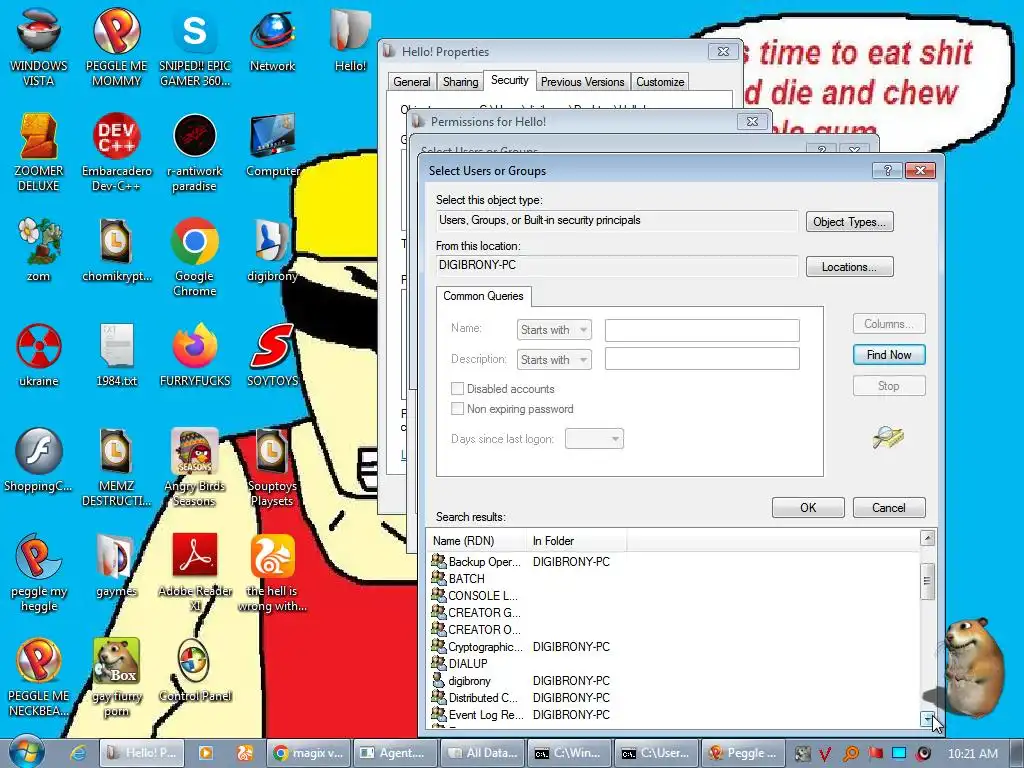Select the chomikrypt desktop icon
The width and height of the screenshot is (1024, 768).
[116, 251]
